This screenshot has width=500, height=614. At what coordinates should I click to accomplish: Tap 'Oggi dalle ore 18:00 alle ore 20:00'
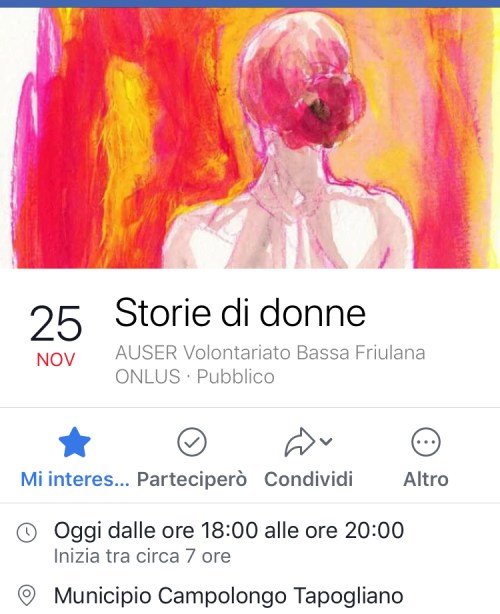229,531
